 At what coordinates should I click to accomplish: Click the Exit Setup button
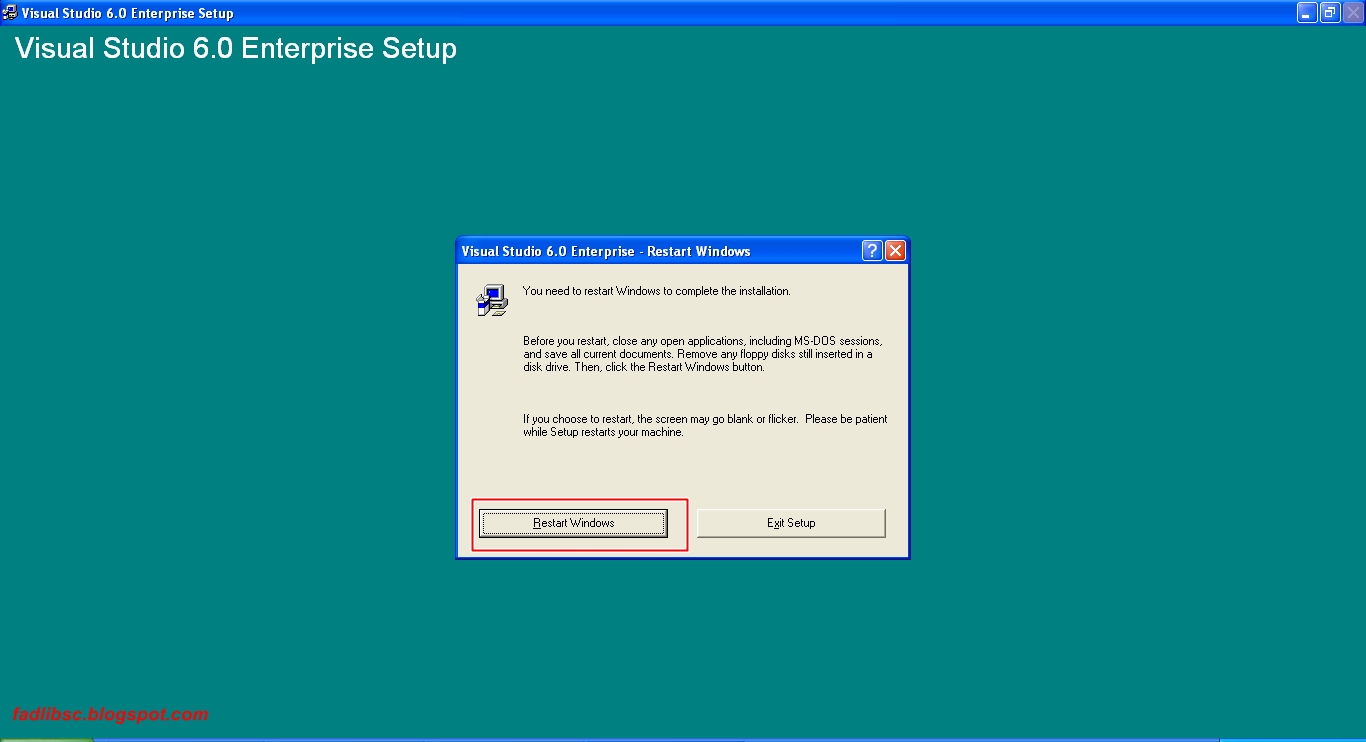tap(791, 523)
